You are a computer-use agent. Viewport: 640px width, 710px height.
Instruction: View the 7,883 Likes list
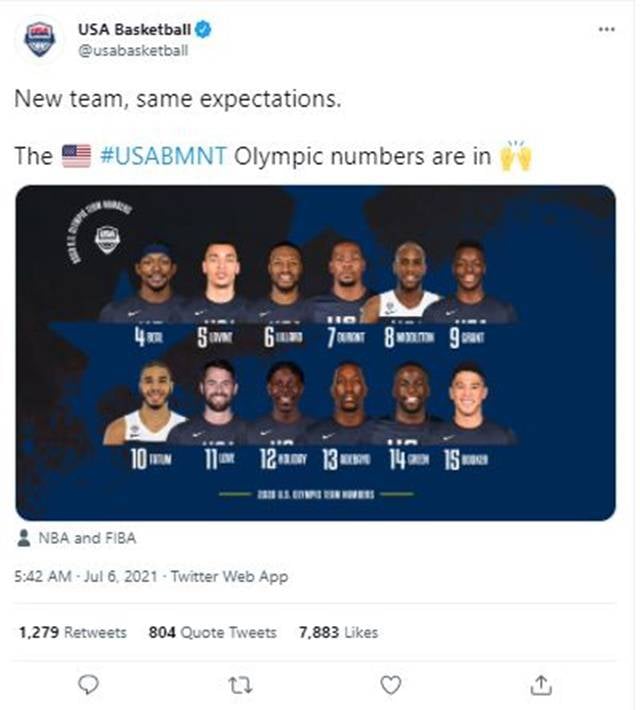[338, 632]
